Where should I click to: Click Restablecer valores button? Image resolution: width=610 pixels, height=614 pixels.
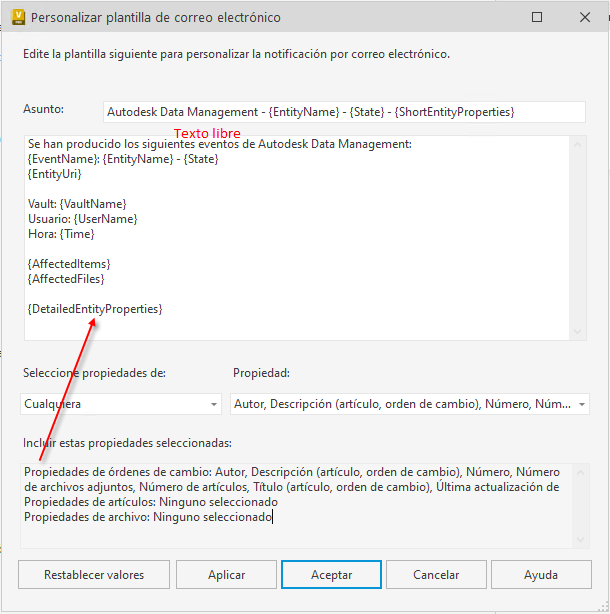coord(94,574)
